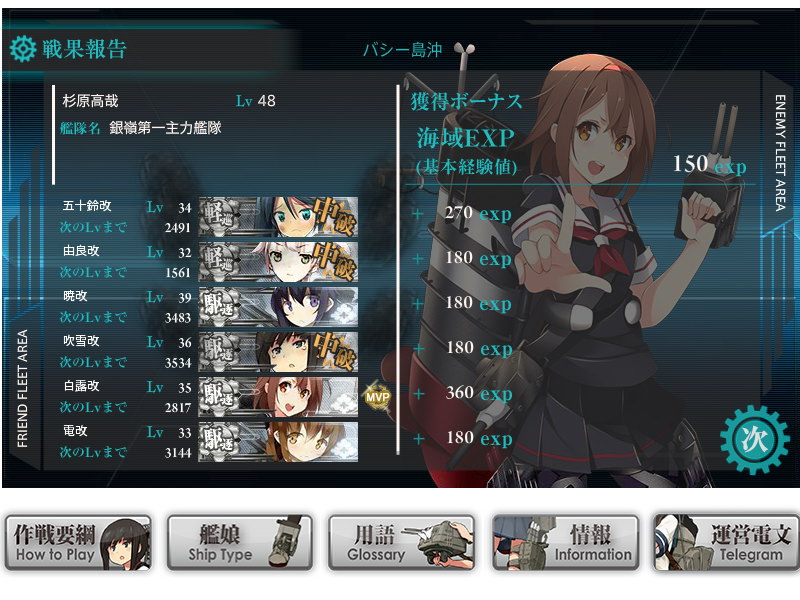Click the 360 exp bonus entry
Image resolution: width=800 pixels, height=600 pixels.
click(479, 393)
